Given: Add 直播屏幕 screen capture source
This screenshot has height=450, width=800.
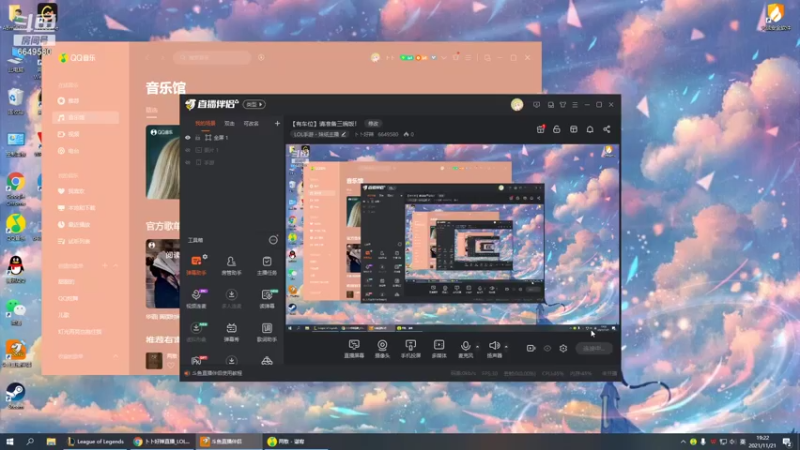Looking at the screenshot, I should (x=354, y=349).
